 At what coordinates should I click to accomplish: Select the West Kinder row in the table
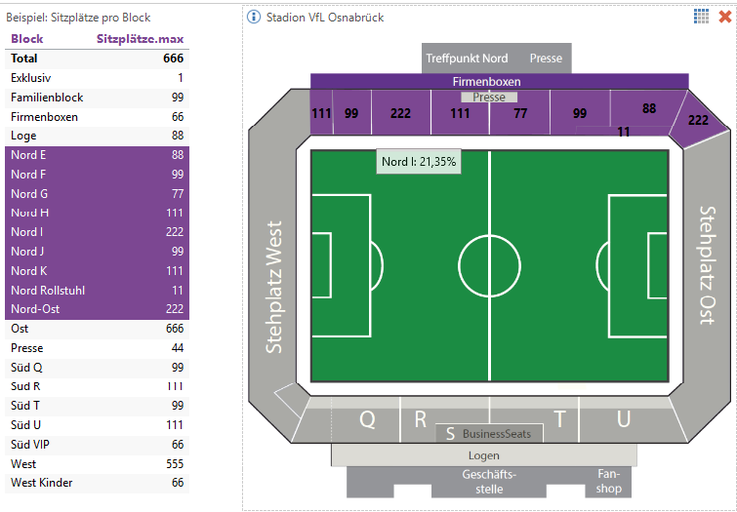[97, 483]
